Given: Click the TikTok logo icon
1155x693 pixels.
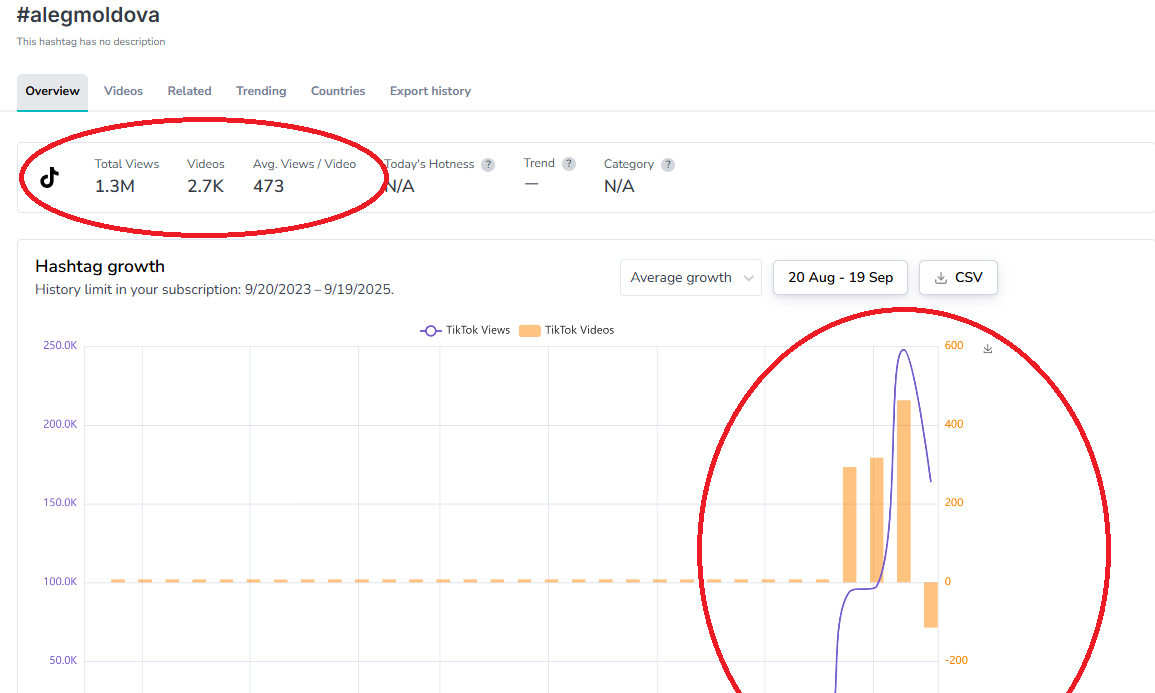Looking at the screenshot, I should [49, 177].
